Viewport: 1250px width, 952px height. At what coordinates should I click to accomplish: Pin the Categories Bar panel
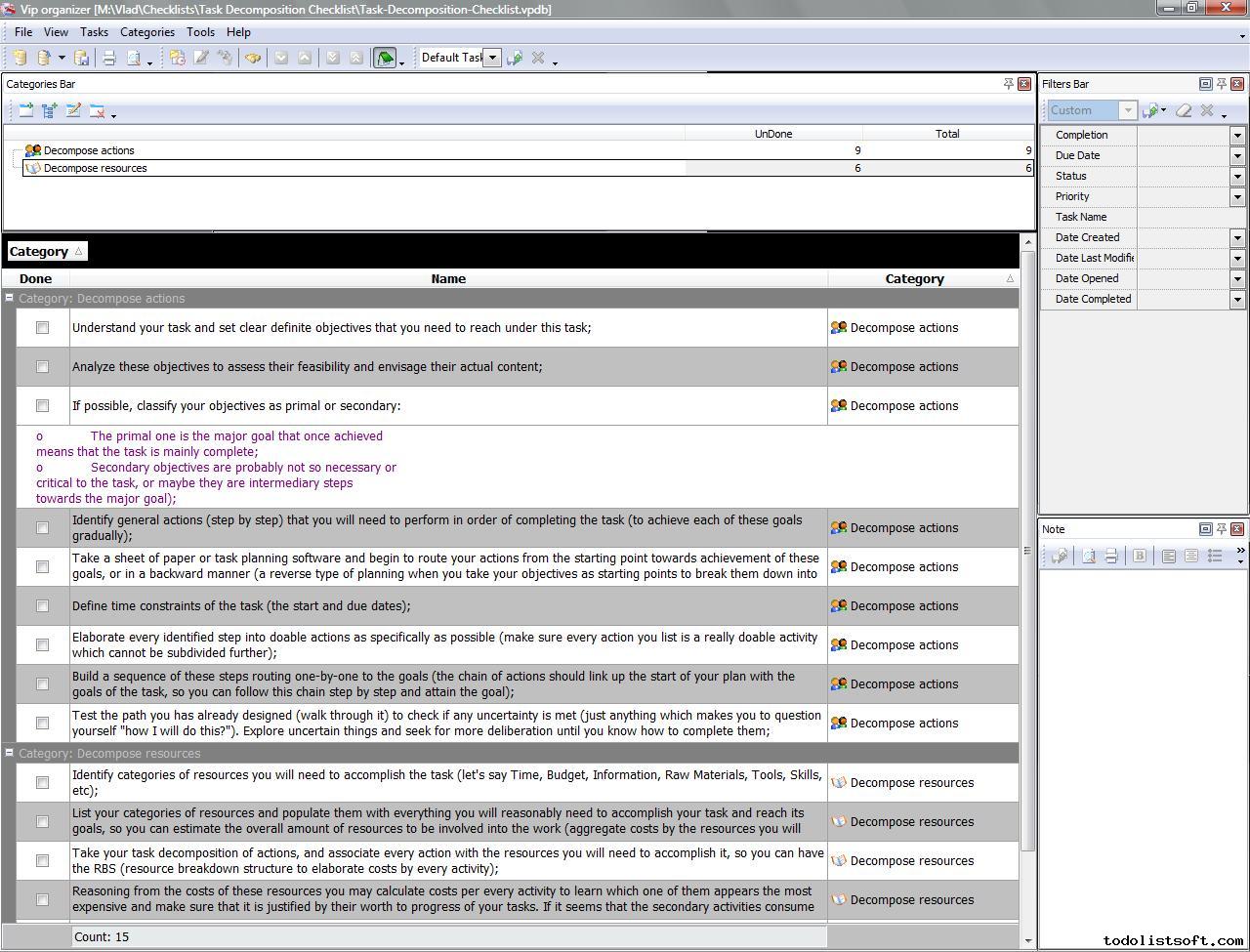(x=1008, y=84)
